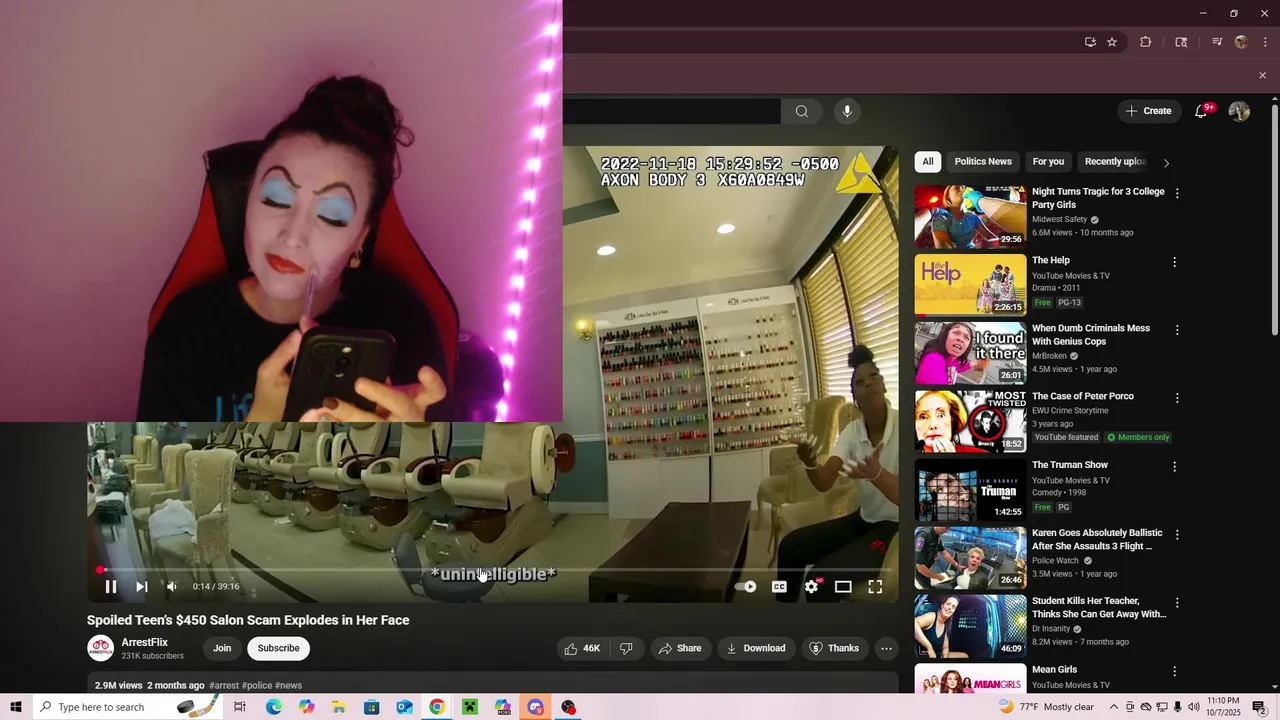
Task: Seek along the video progress bar
Action: point(493,570)
